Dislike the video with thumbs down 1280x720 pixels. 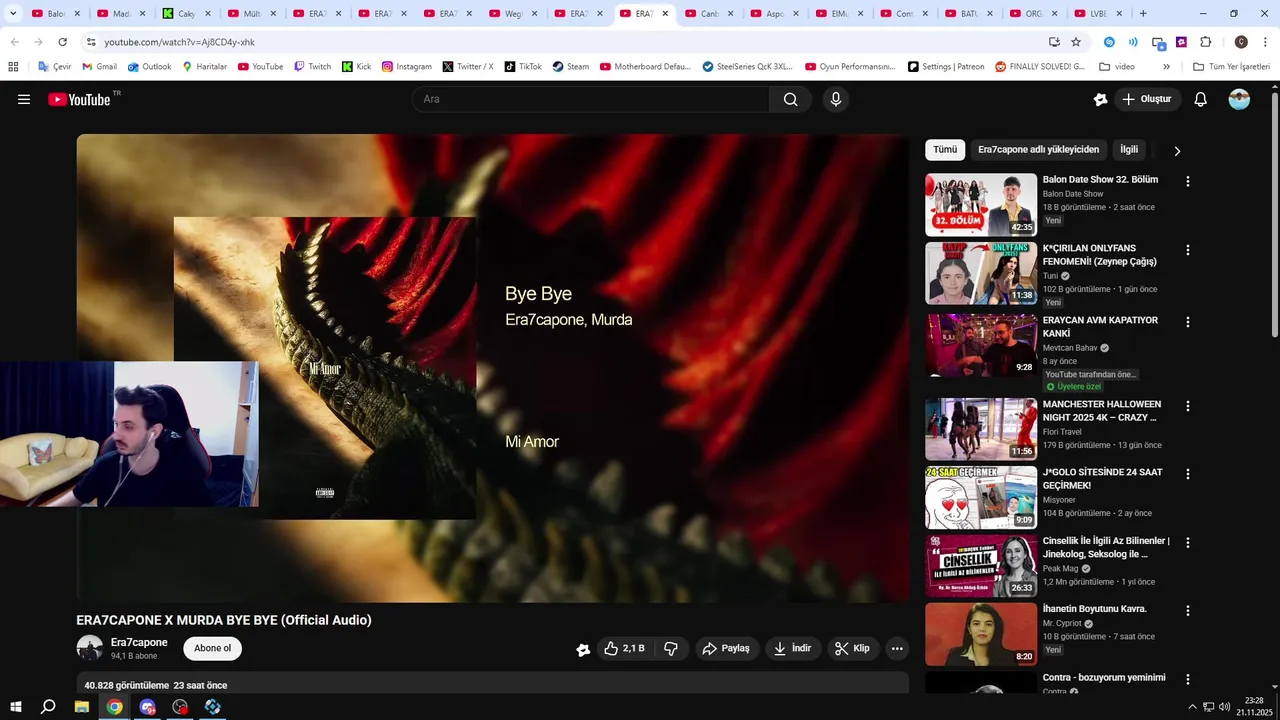click(671, 648)
